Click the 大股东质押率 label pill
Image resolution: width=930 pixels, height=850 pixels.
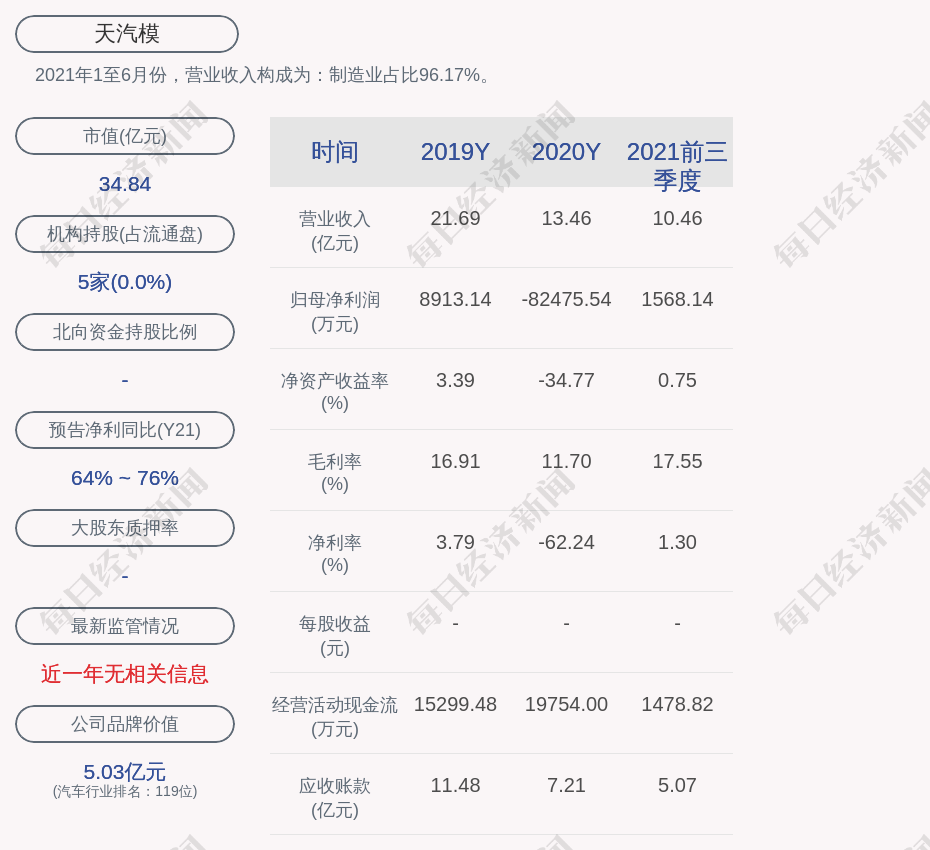pyautogui.click(x=125, y=527)
